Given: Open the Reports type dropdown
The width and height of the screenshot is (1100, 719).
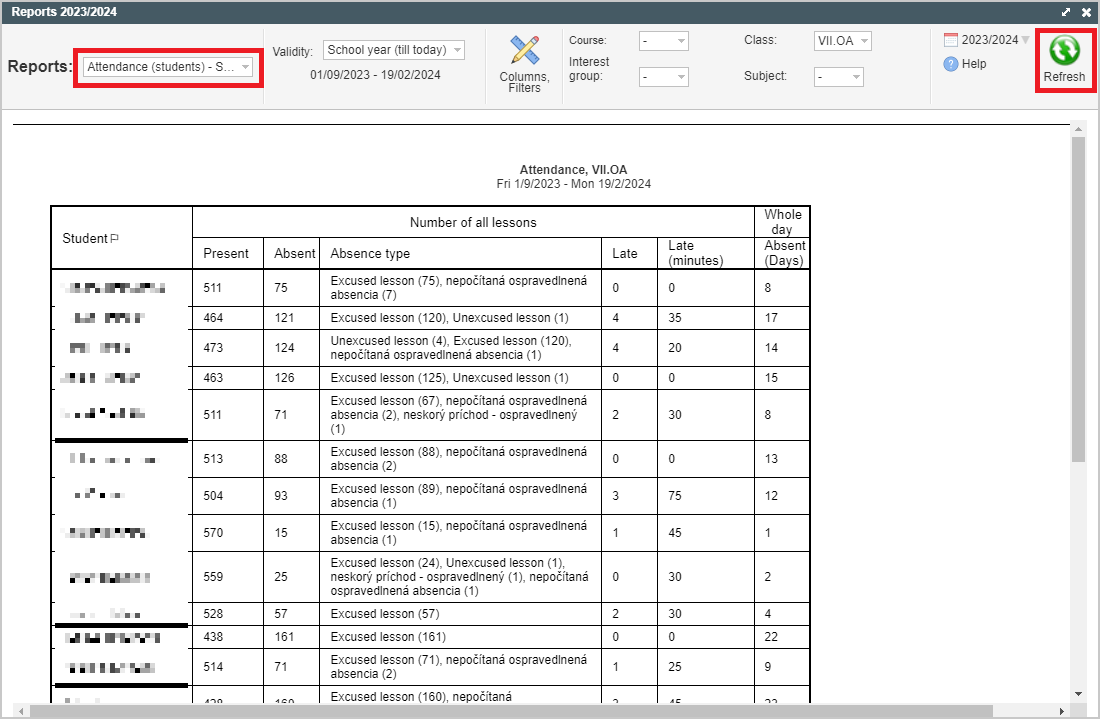Looking at the screenshot, I should coord(168,67).
